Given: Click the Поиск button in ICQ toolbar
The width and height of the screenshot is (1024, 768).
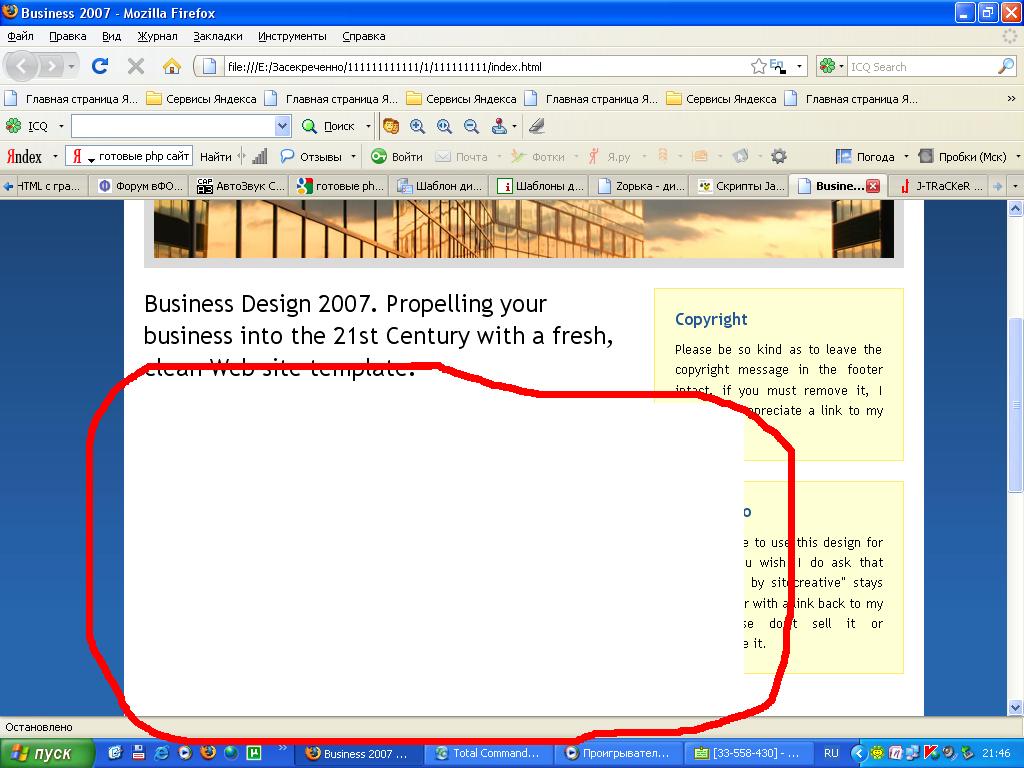Looking at the screenshot, I should click(x=330, y=126).
